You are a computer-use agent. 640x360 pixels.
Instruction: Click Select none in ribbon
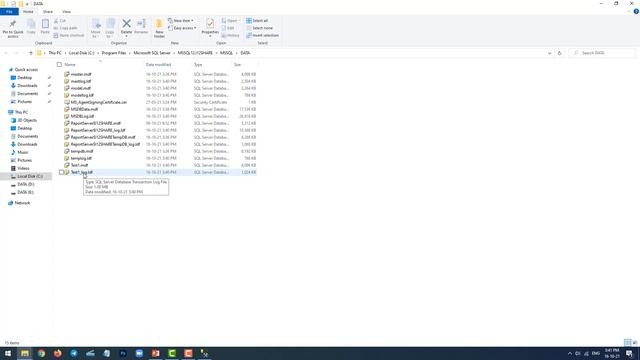[x=259, y=28]
